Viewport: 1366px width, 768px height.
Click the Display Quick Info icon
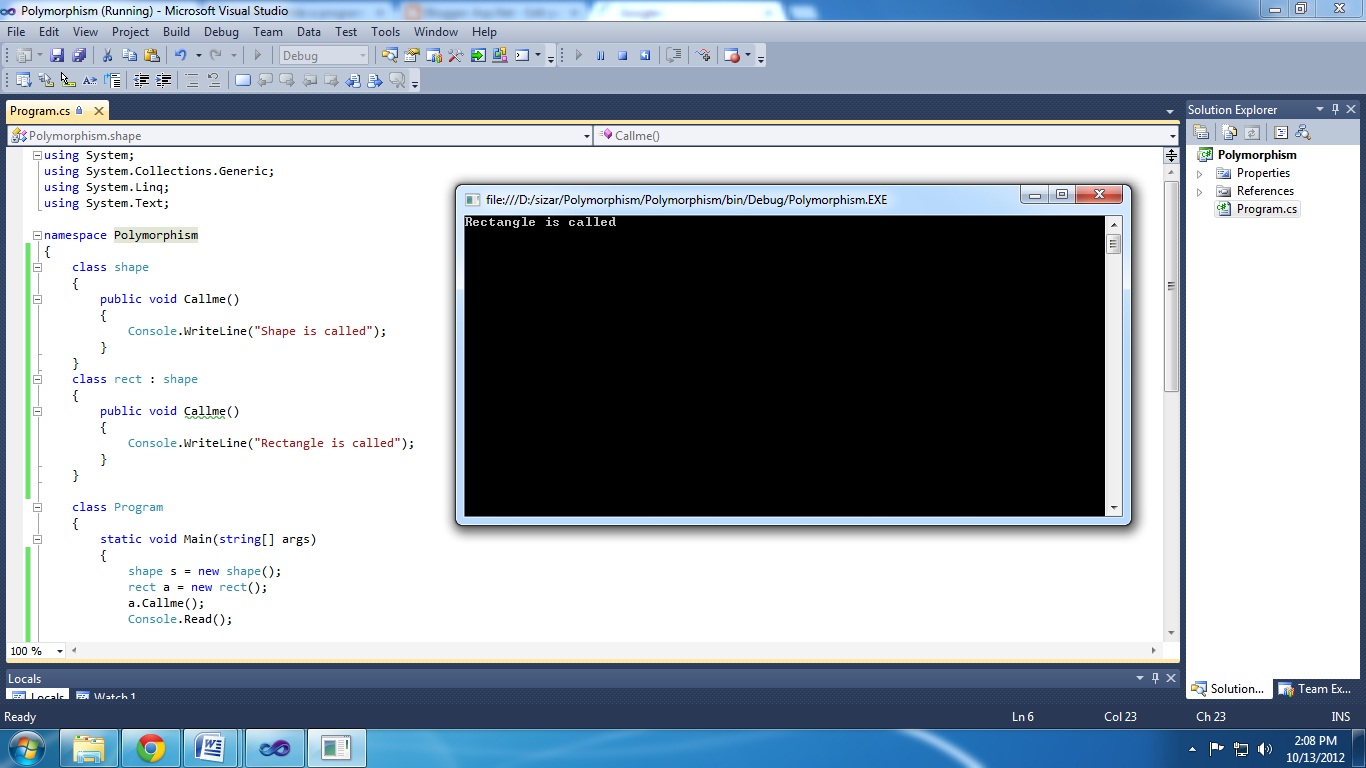click(x=68, y=80)
